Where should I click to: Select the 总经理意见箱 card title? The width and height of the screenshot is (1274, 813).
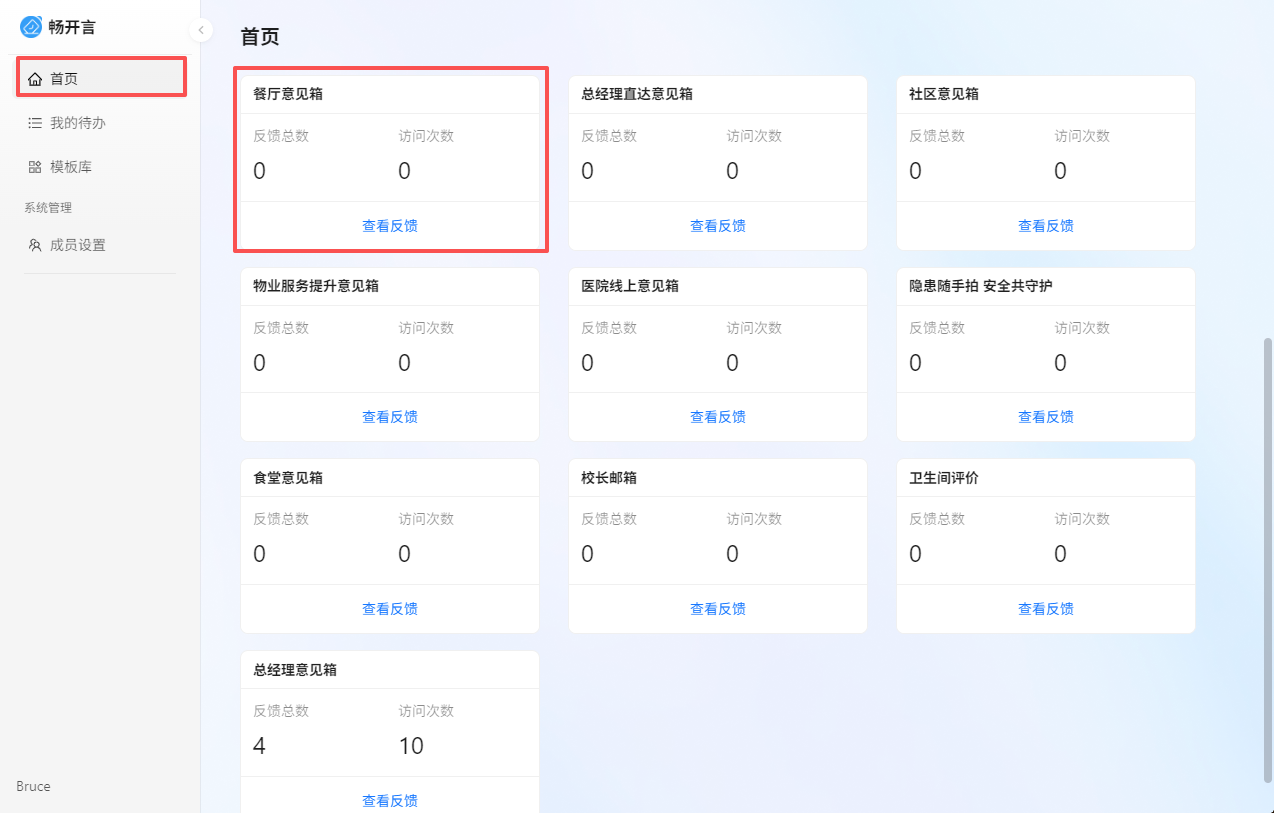pos(295,670)
